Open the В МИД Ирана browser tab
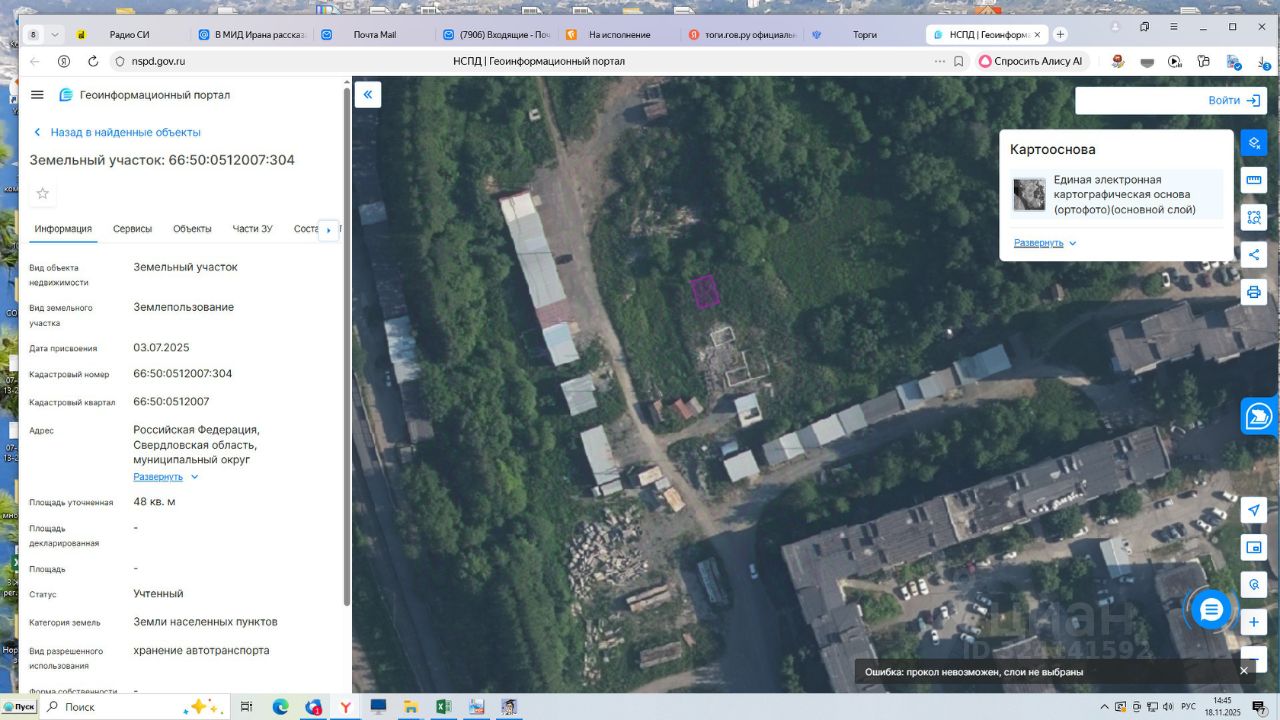 pos(251,34)
